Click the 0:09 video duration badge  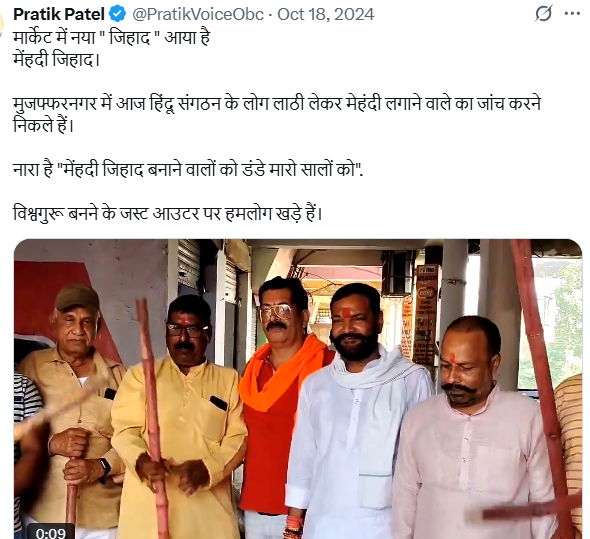[x=51, y=532]
